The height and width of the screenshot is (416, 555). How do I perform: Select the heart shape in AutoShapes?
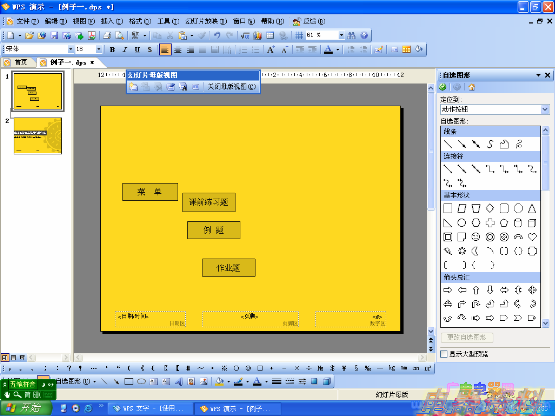[532, 237]
